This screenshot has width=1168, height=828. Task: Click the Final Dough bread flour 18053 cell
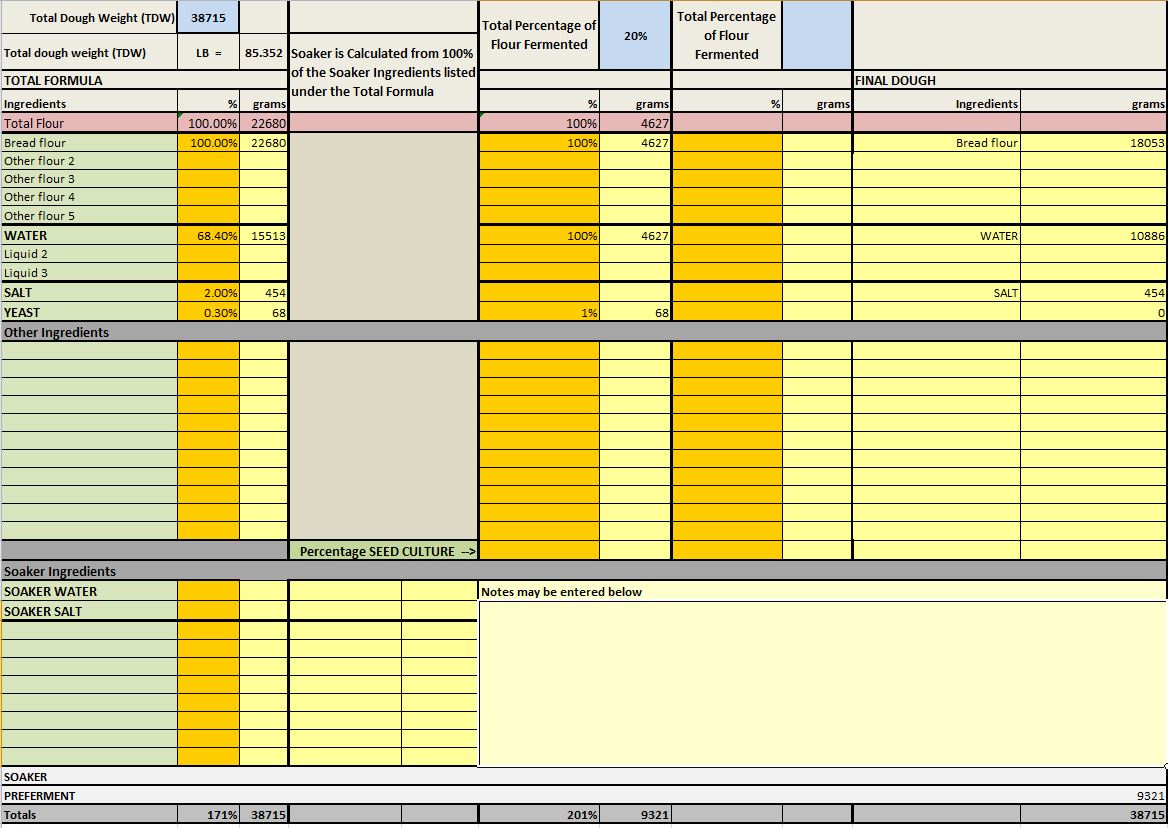coord(1093,143)
